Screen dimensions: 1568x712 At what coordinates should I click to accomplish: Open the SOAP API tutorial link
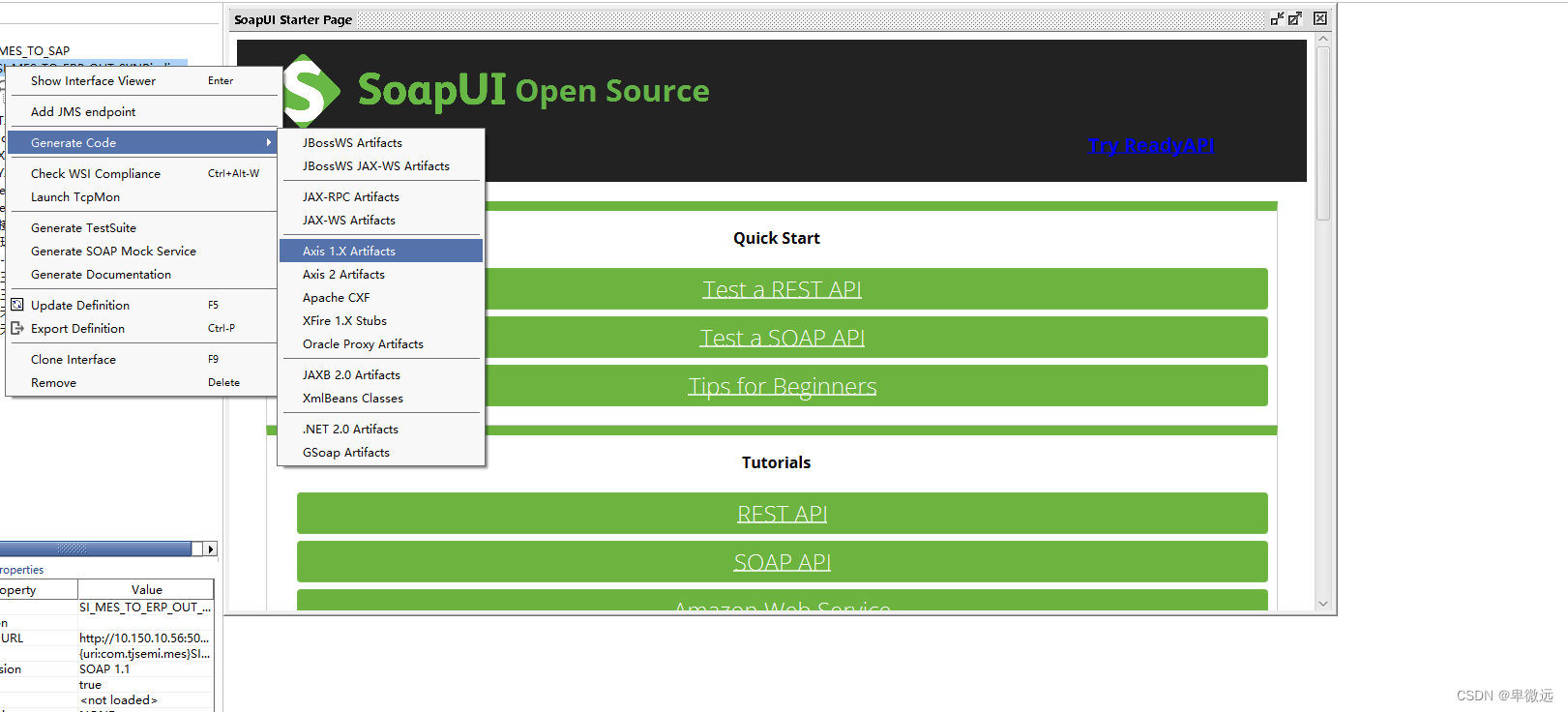pyautogui.click(x=782, y=562)
